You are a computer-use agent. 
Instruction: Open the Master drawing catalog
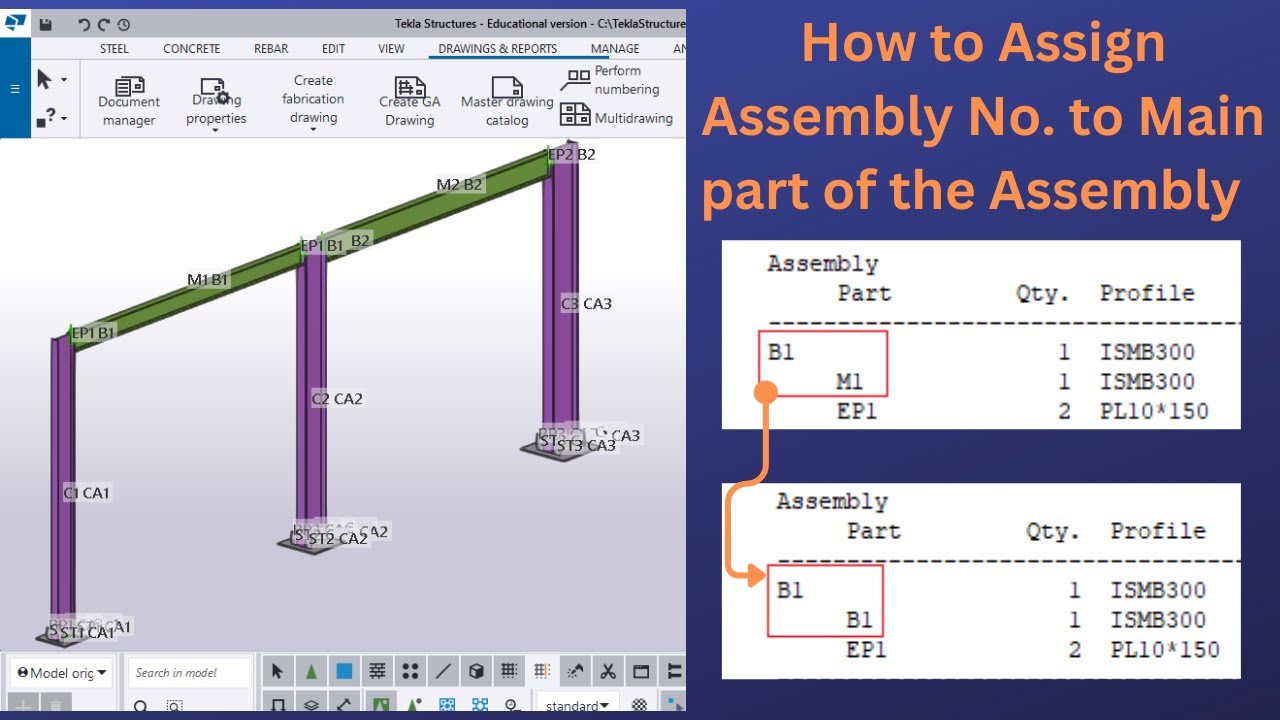[507, 102]
